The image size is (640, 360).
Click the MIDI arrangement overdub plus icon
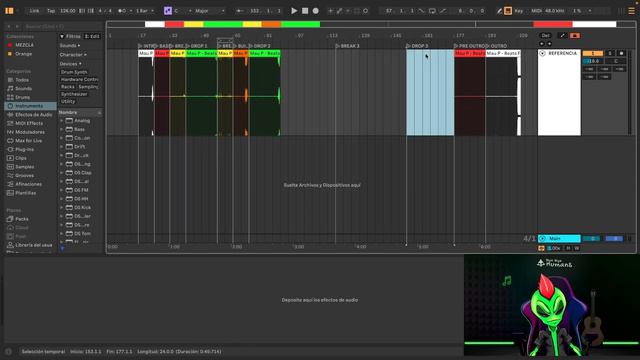[x=330, y=11]
